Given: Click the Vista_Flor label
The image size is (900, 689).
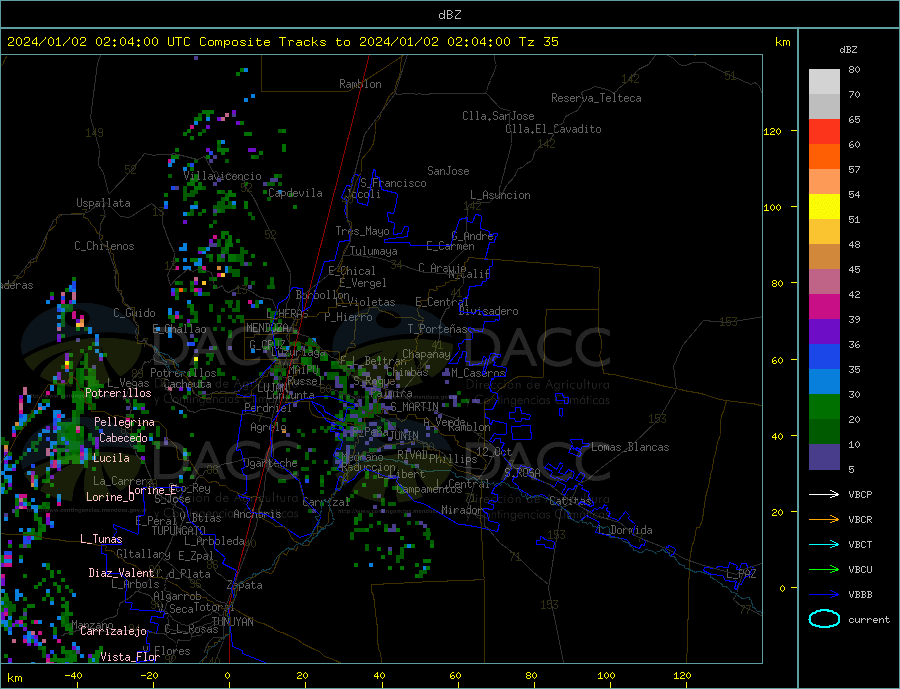Looking at the screenshot, I should (x=130, y=657).
